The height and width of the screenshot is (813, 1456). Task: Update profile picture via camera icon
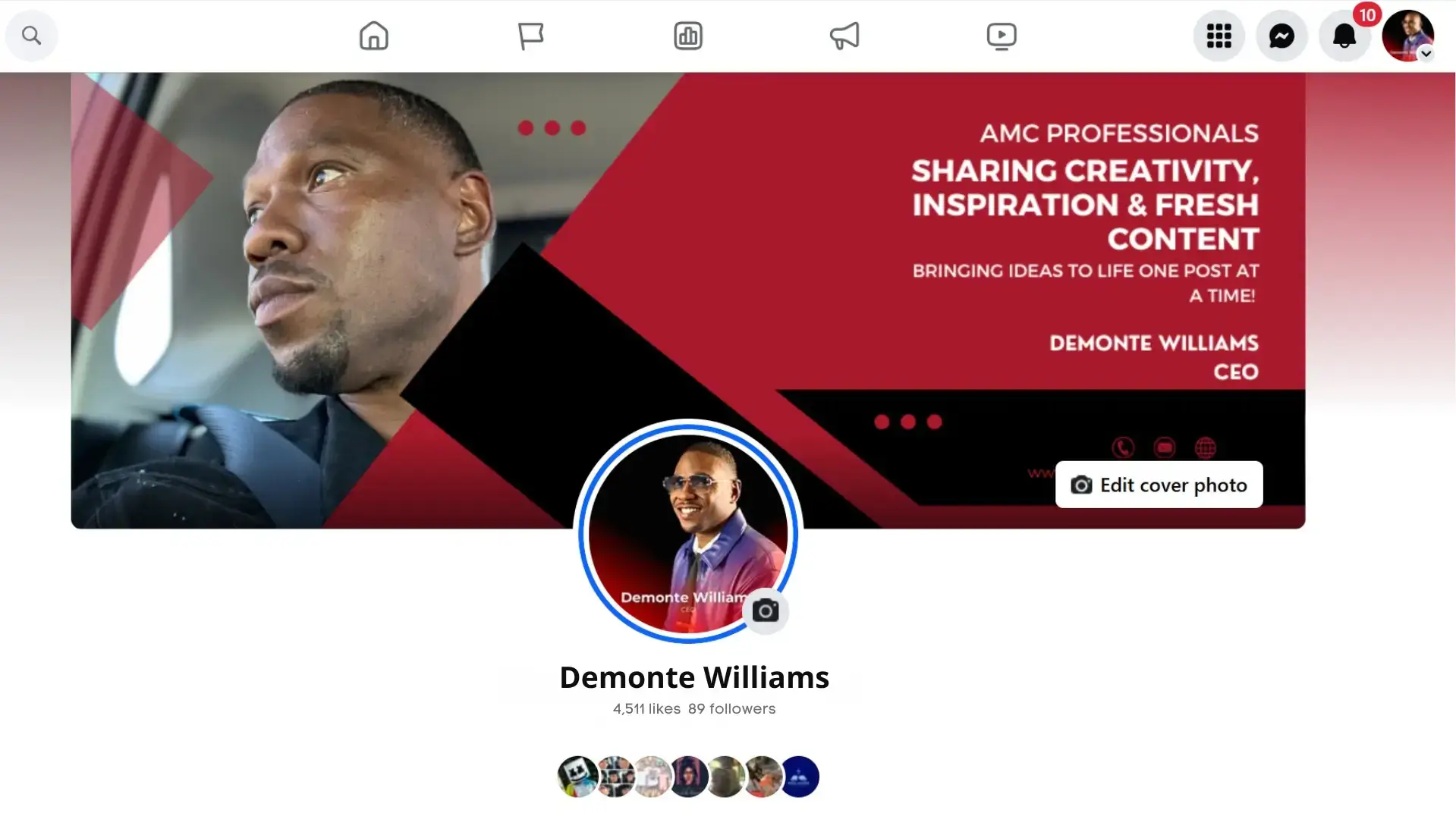coord(766,611)
